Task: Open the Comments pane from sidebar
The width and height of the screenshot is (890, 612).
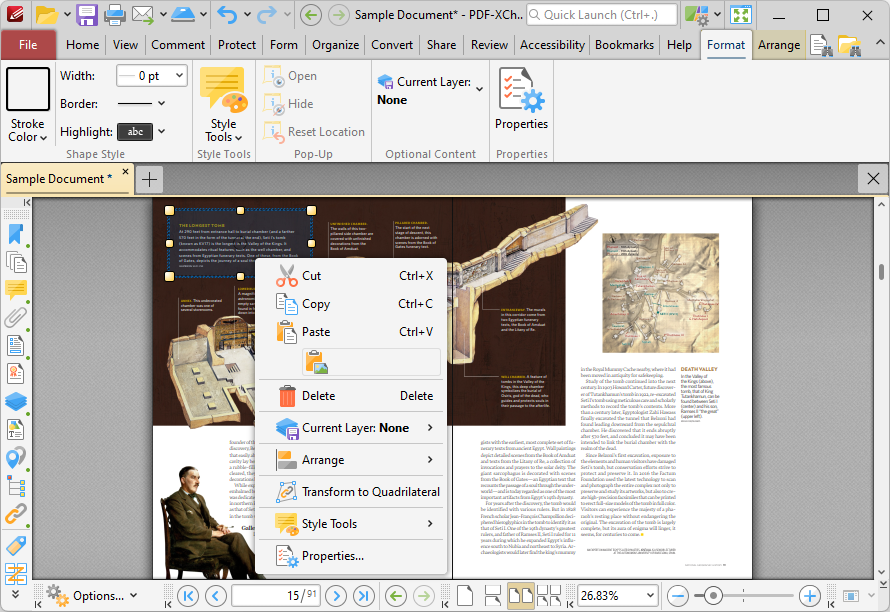Action: pyautogui.click(x=15, y=290)
